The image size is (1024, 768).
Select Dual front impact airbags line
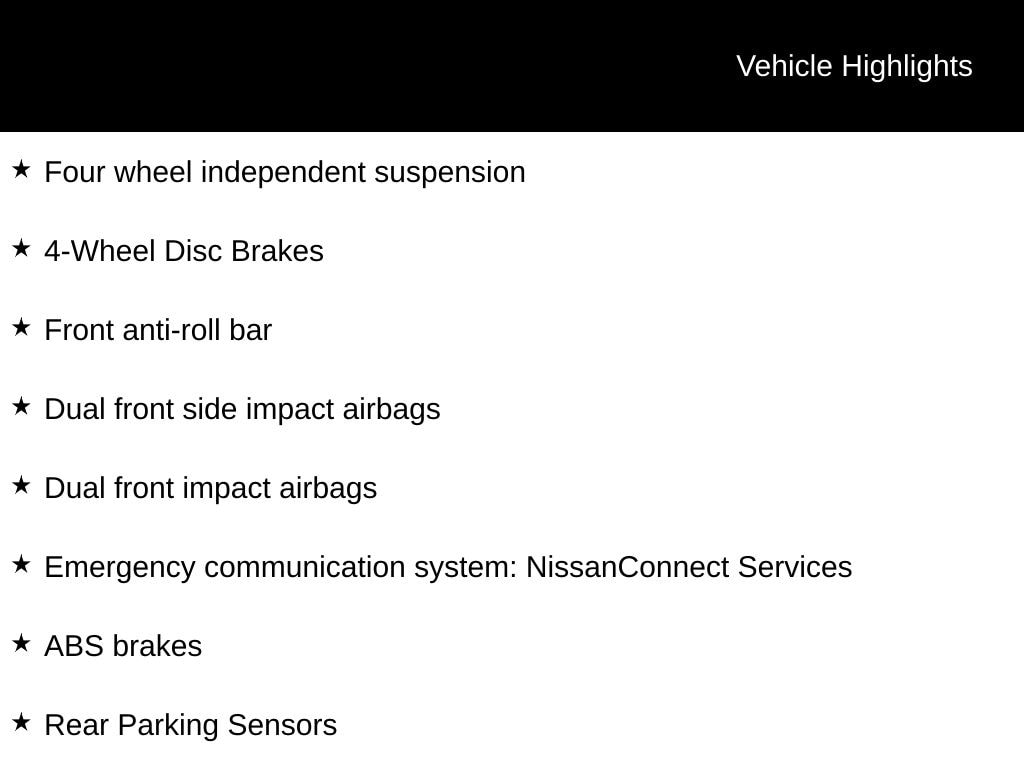(x=211, y=489)
